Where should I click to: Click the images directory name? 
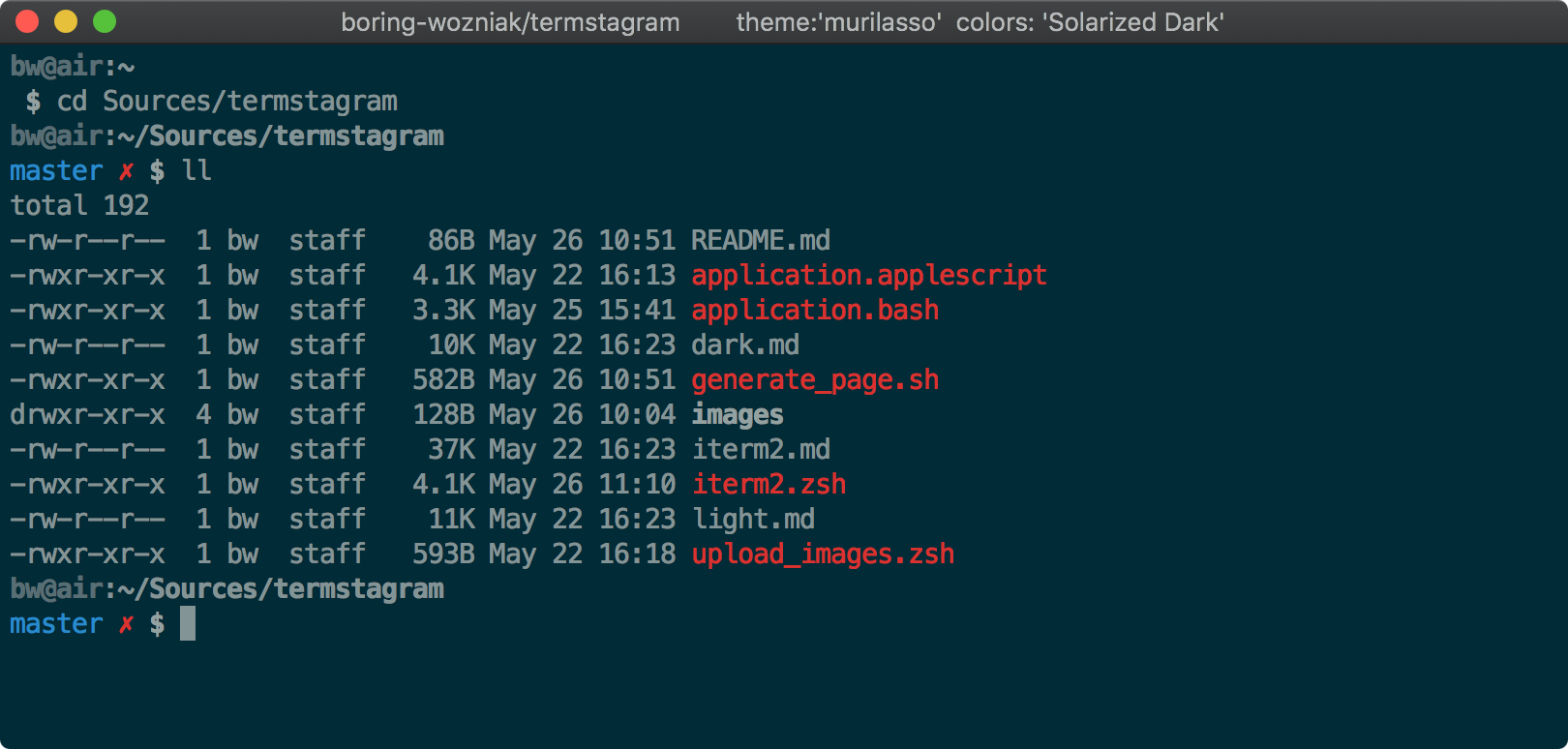pyautogui.click(x=737, y=414)
